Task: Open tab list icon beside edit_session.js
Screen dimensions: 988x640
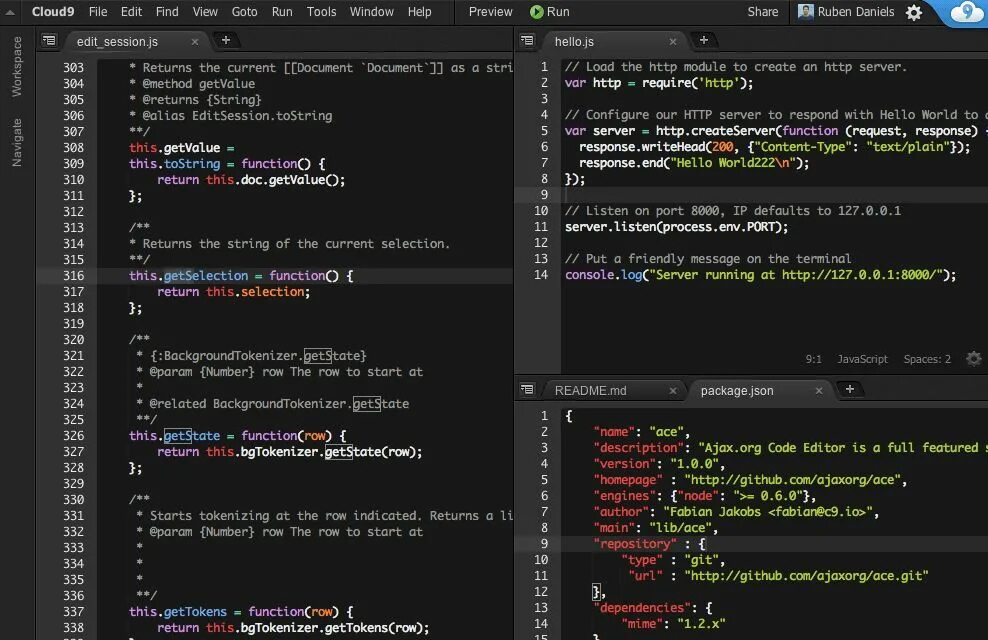Action: [x=49, y=40]
